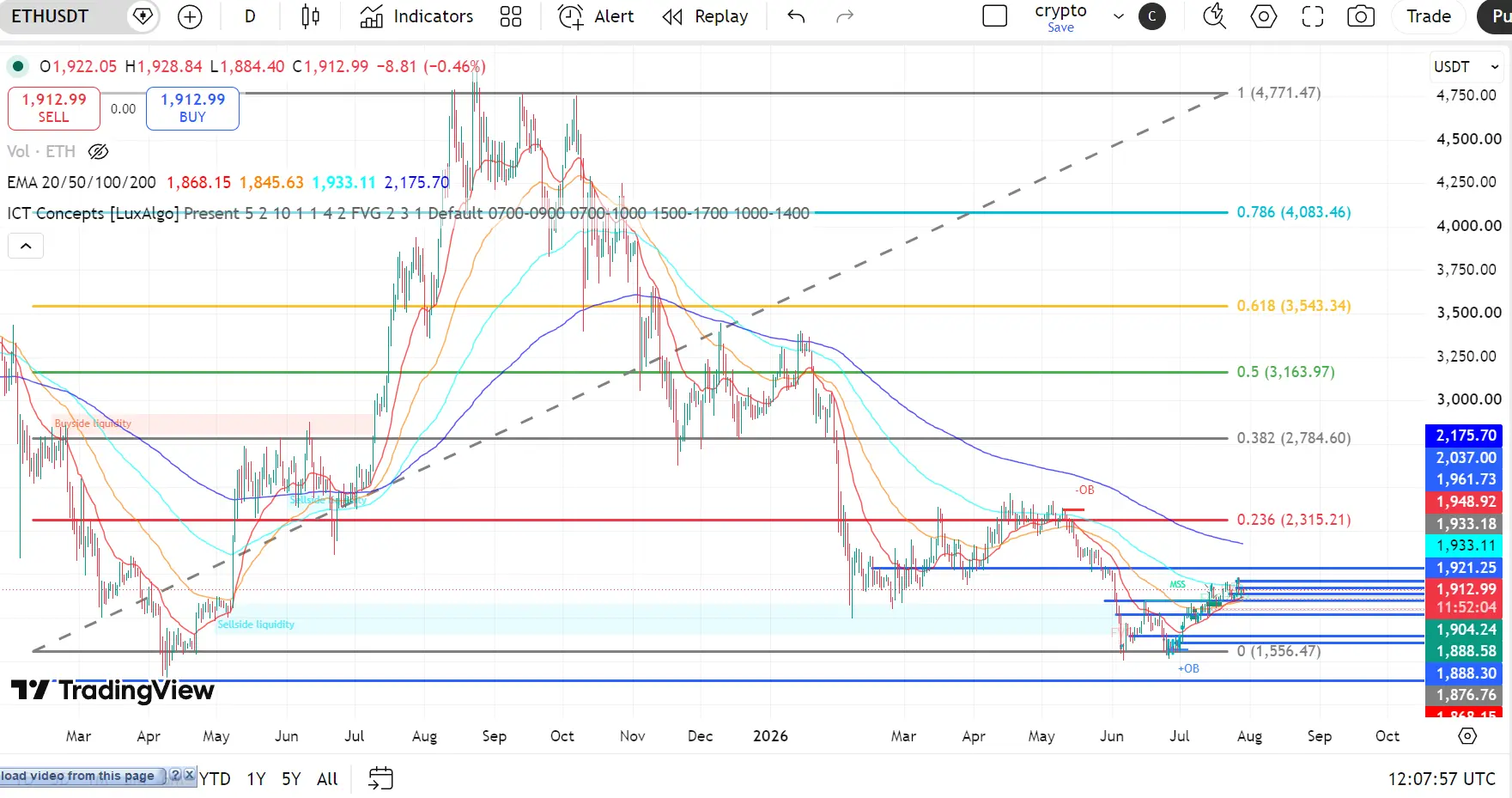Show the hidden Vol ETH indicator
Viewport: 1512px width, 798px height.
coord(99,152)
